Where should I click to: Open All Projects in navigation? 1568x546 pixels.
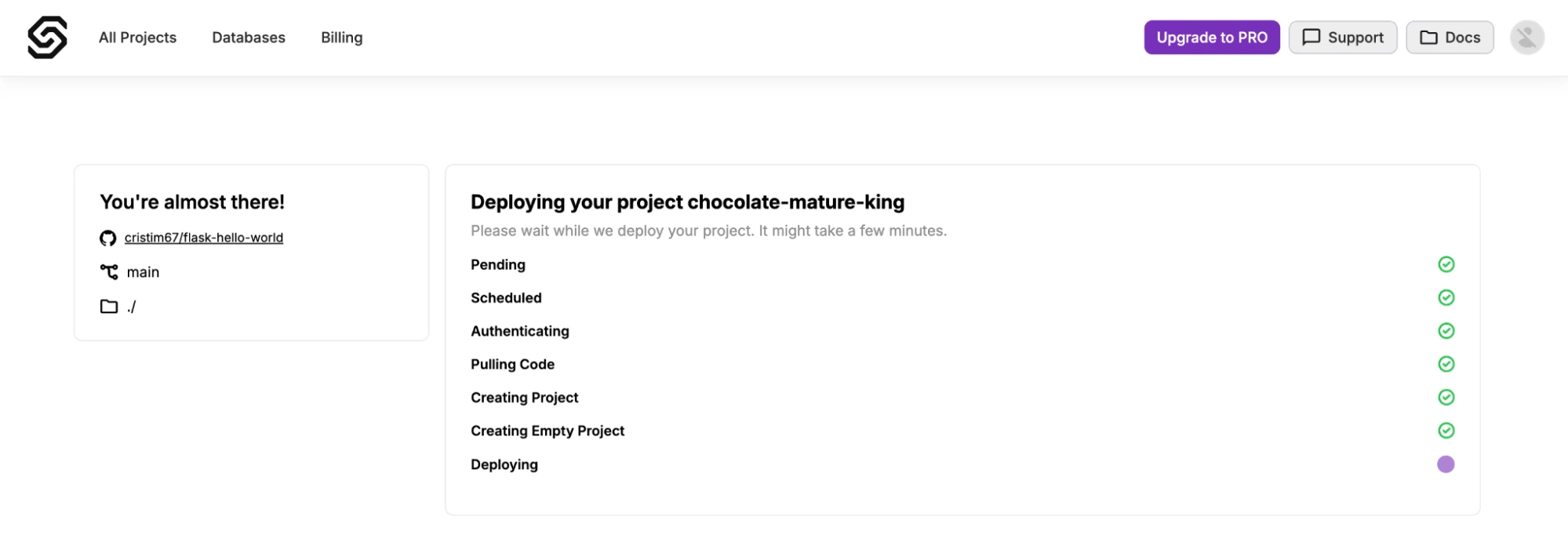(137, 38)
